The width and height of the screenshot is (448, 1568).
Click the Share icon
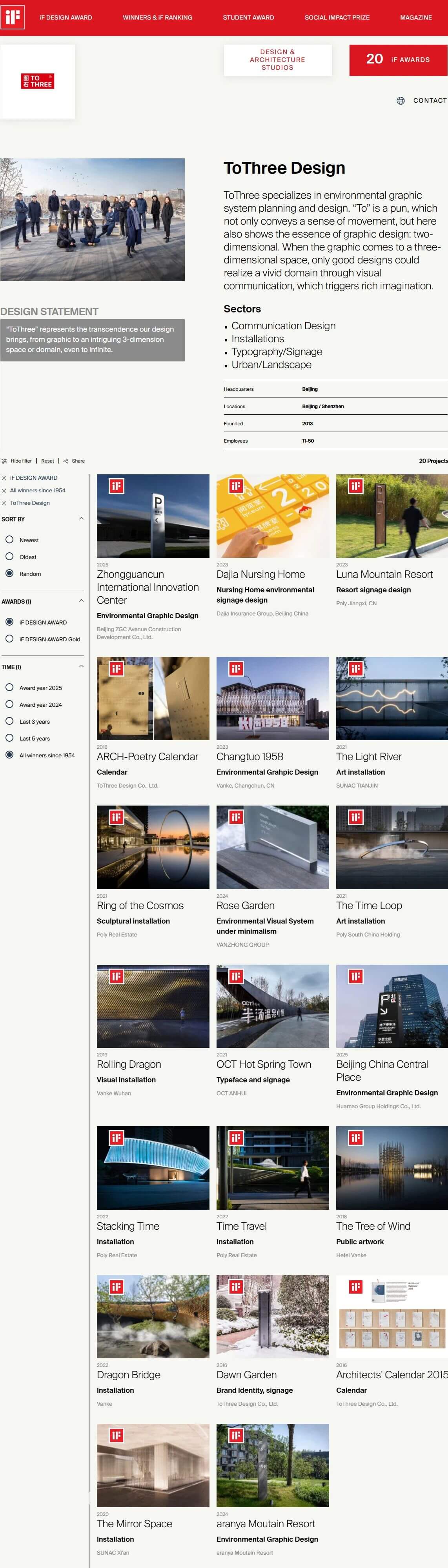click(66, 461)
